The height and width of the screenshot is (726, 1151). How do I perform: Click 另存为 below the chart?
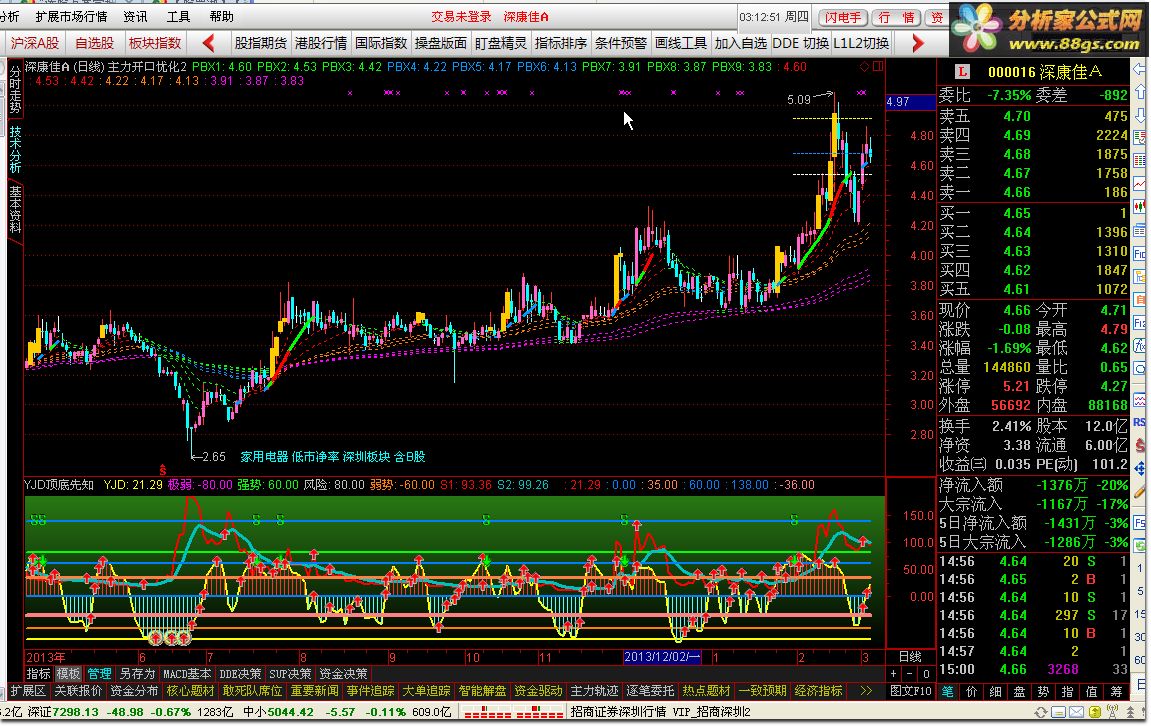click(137, 674)
